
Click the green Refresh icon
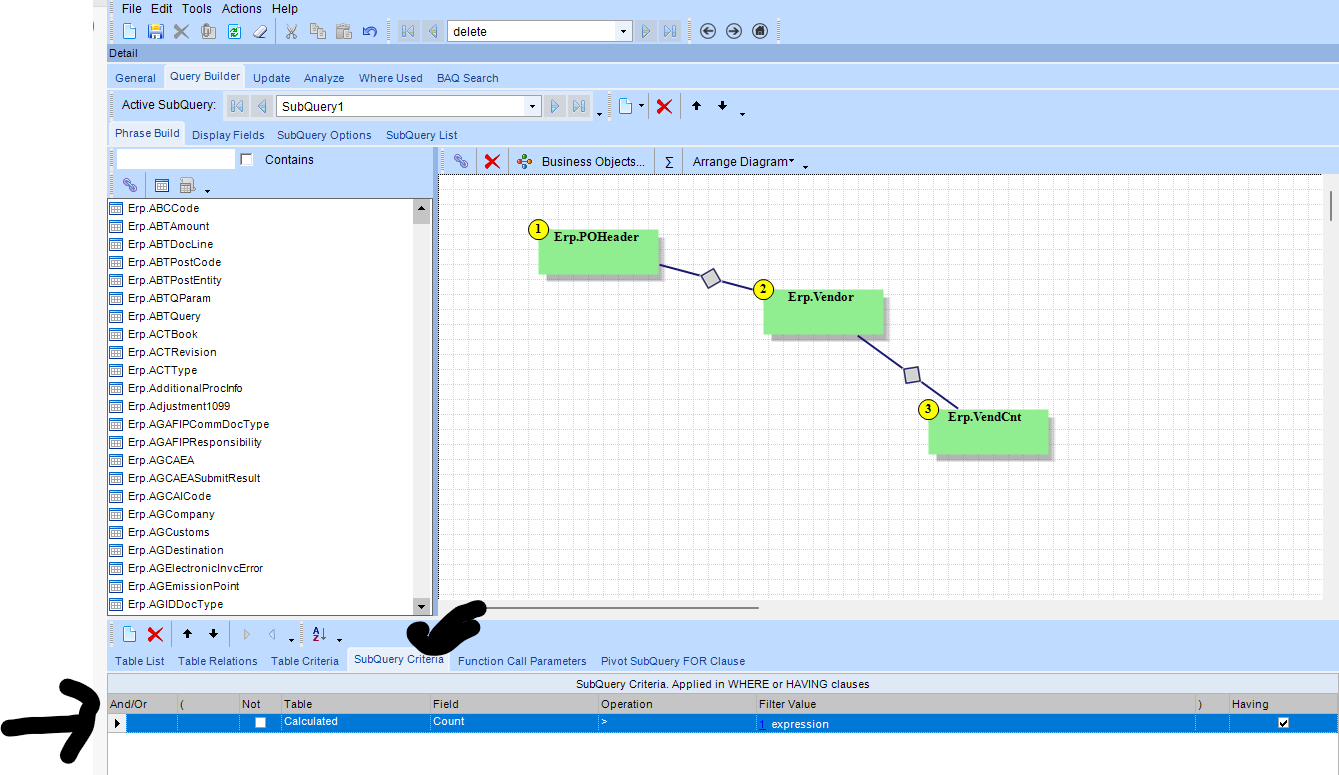234,32
